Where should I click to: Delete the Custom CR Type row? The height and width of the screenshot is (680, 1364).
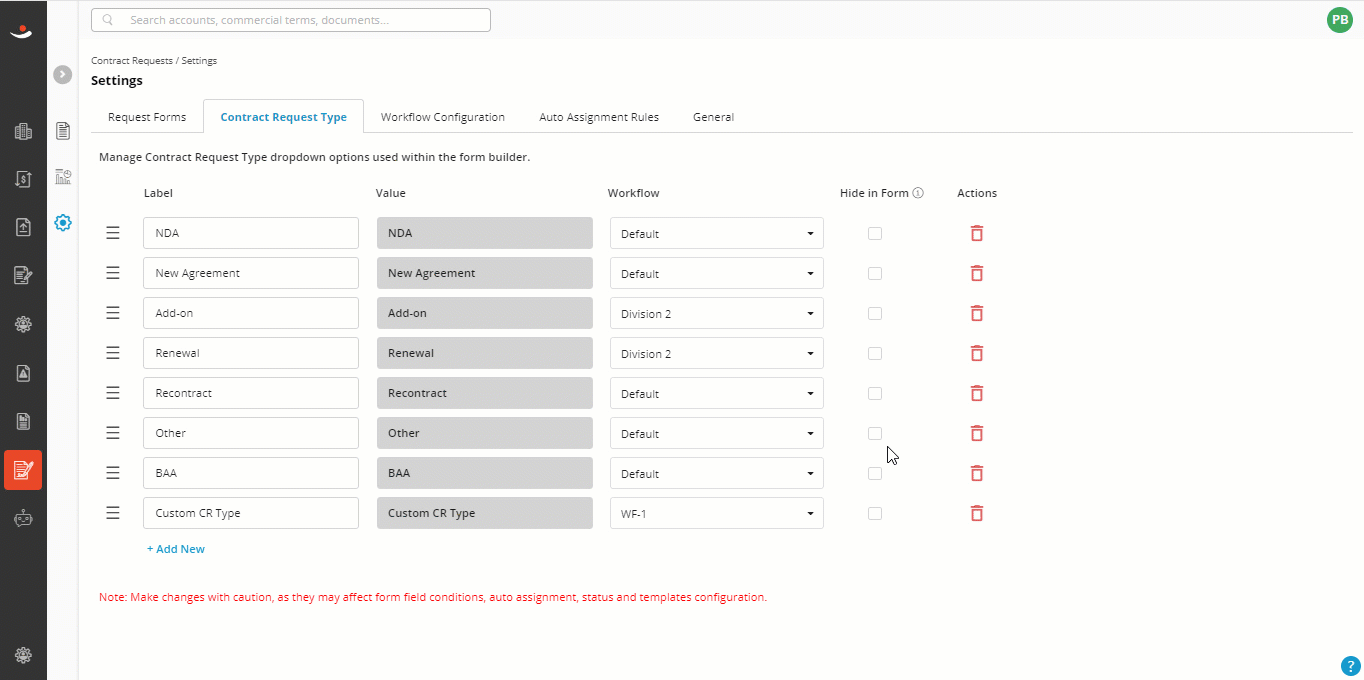[977, 513]
